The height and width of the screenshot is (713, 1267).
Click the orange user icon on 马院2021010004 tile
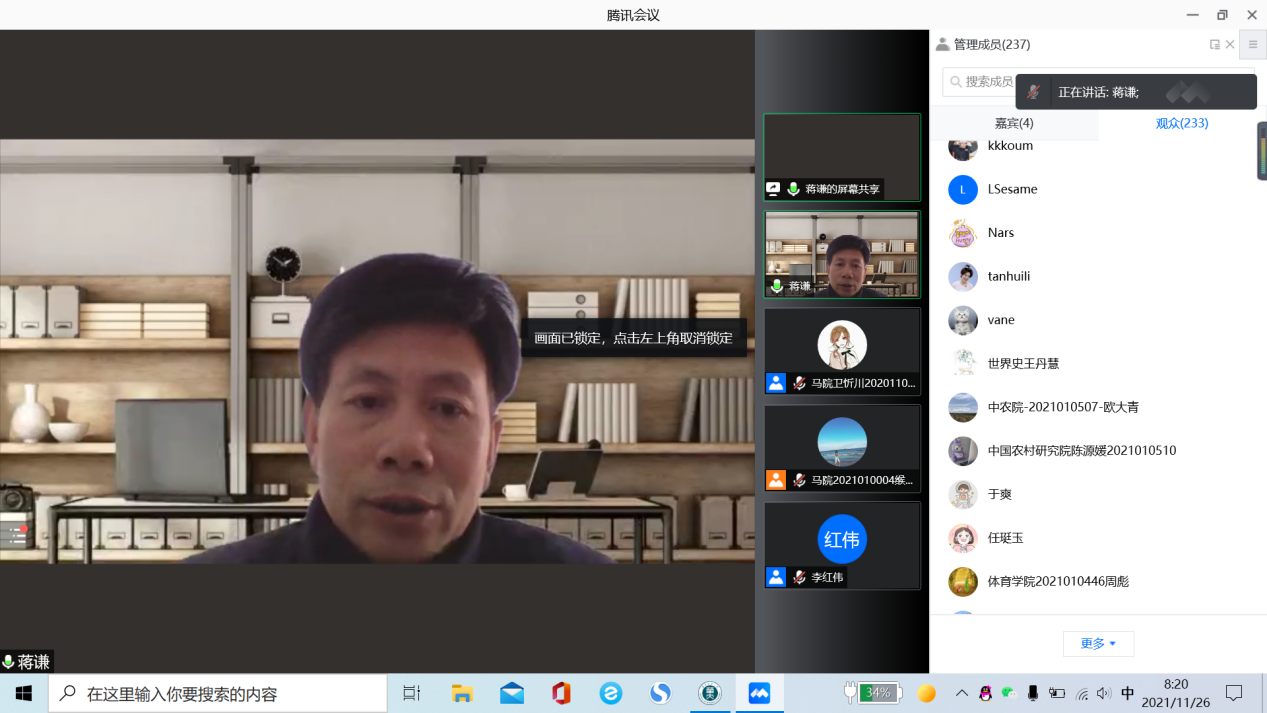pyautogui.click(x=775, y=480)
